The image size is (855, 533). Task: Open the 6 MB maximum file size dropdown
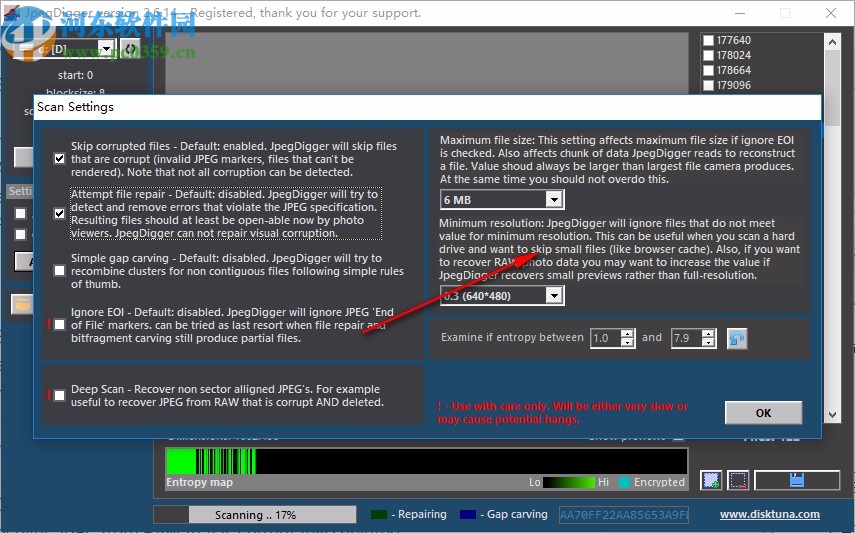click(x=554, y=200)
